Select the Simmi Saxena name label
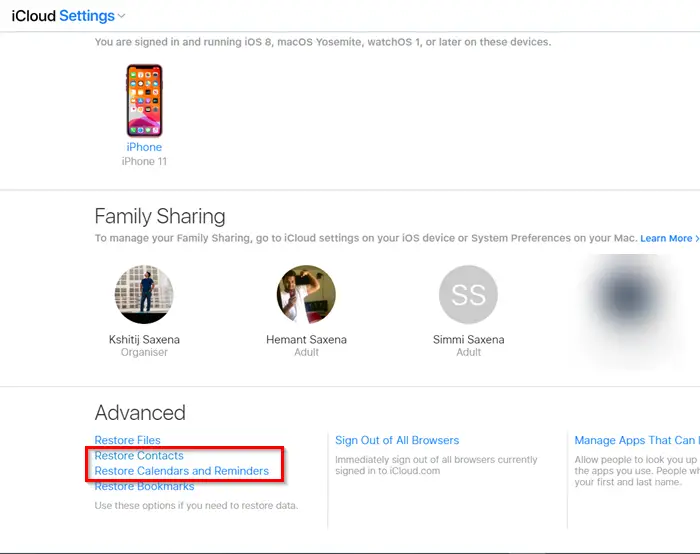This screenshot has height=554, width=700. [x=468, y=340]
